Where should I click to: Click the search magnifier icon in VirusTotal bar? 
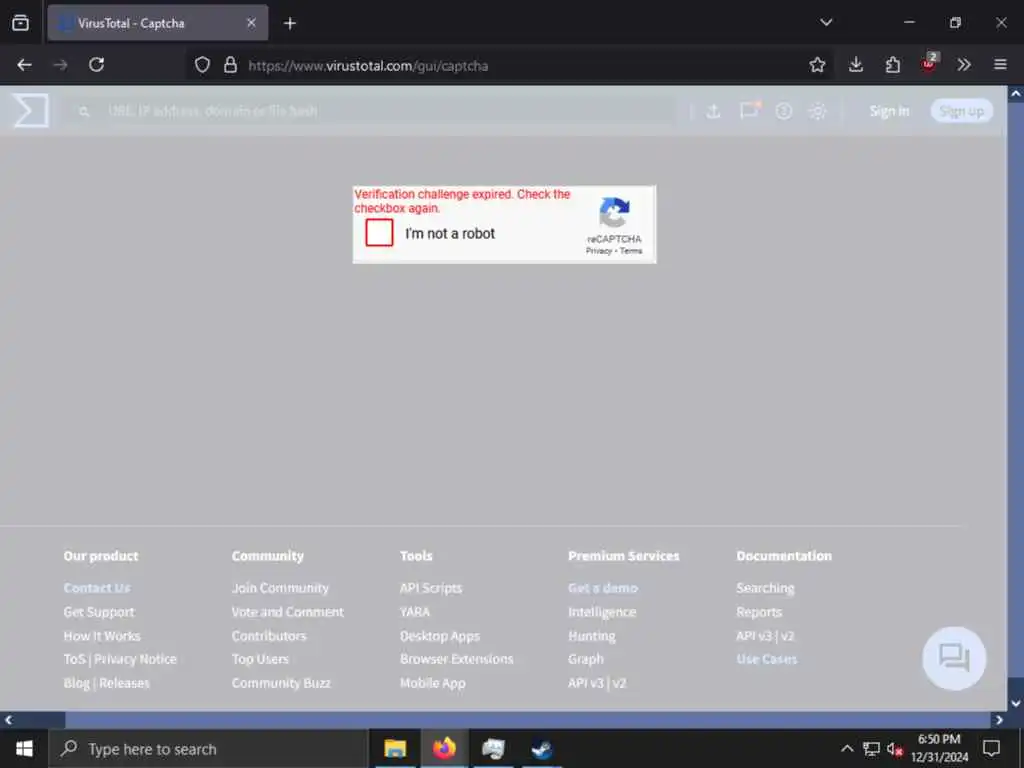pos(84,112)
